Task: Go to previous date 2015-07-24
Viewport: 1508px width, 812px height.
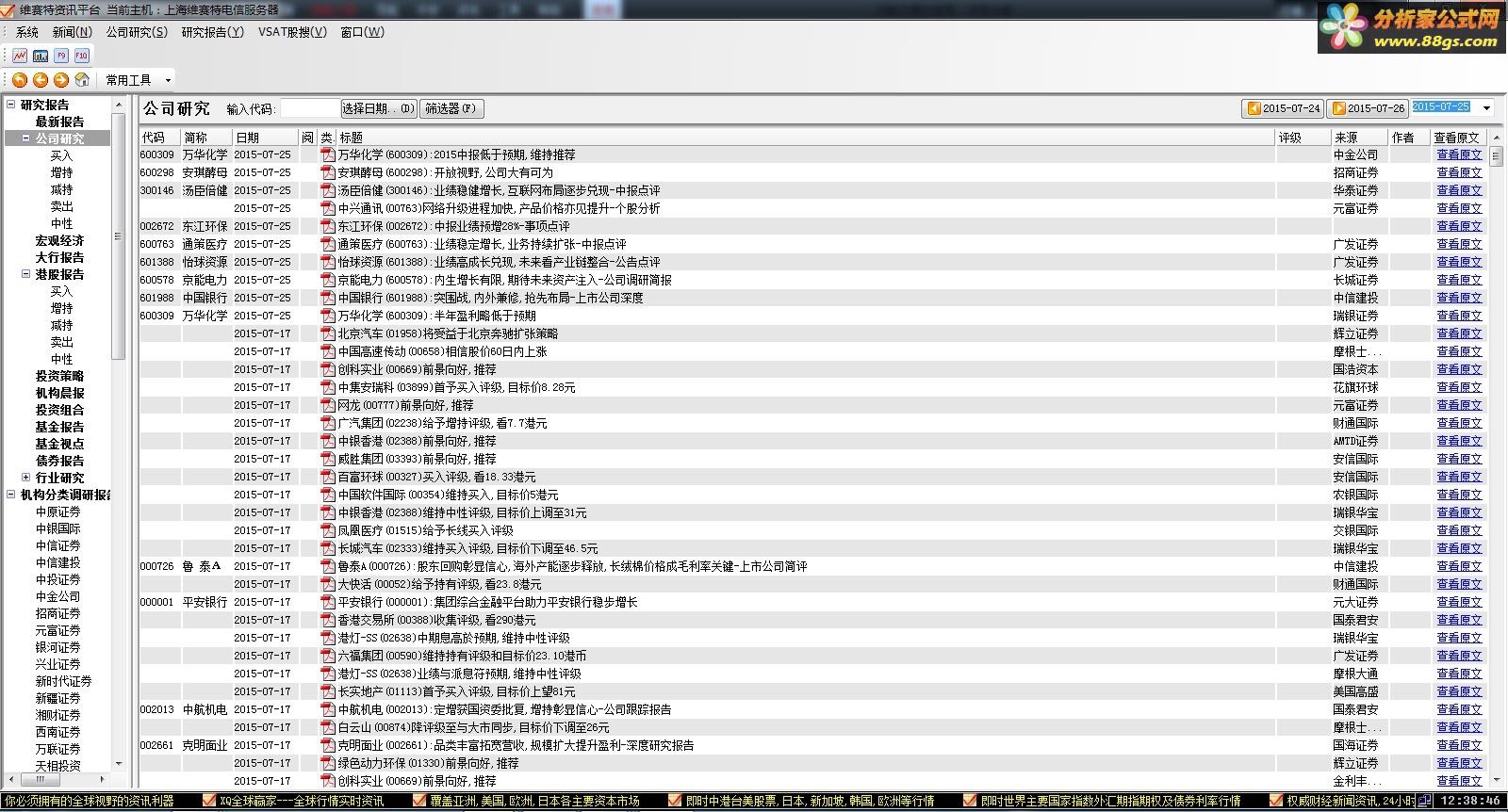Action: (1282, 108)
